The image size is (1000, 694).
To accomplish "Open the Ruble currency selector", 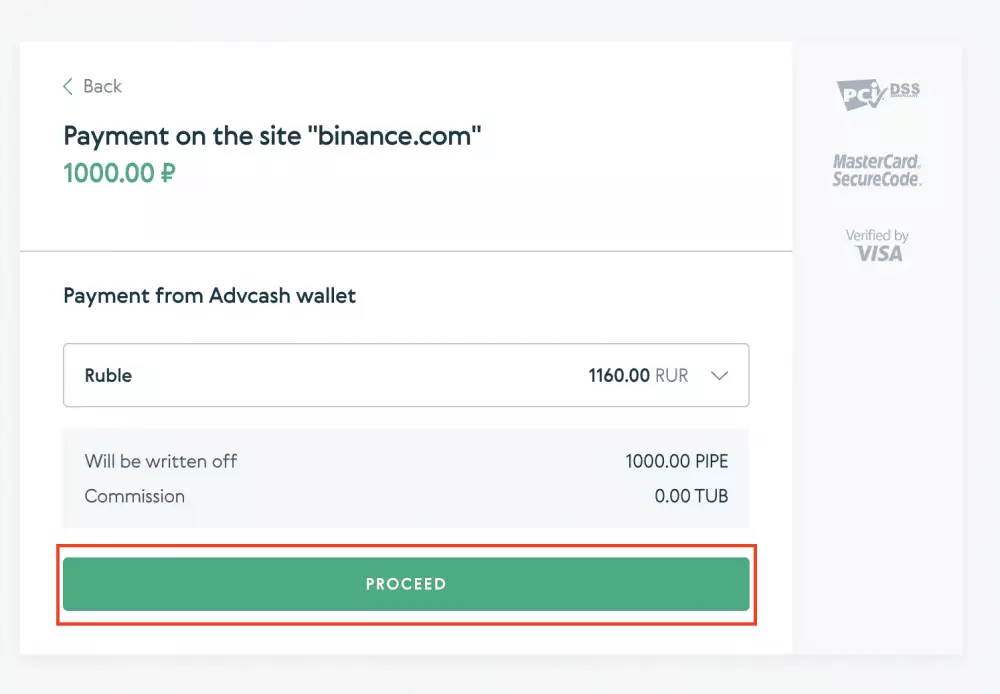I will 405,375.
